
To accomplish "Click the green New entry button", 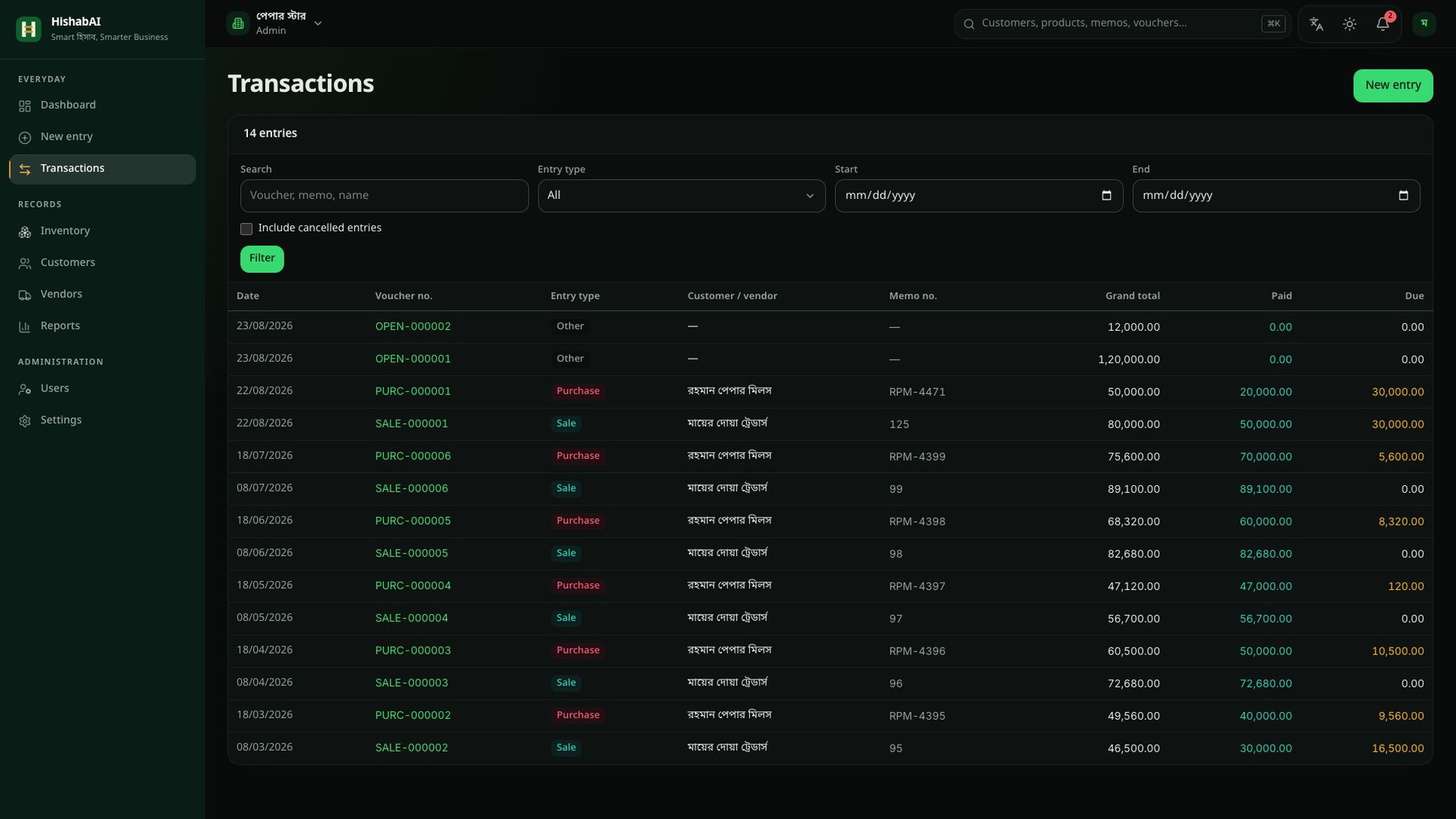I will coord(1393,86).
